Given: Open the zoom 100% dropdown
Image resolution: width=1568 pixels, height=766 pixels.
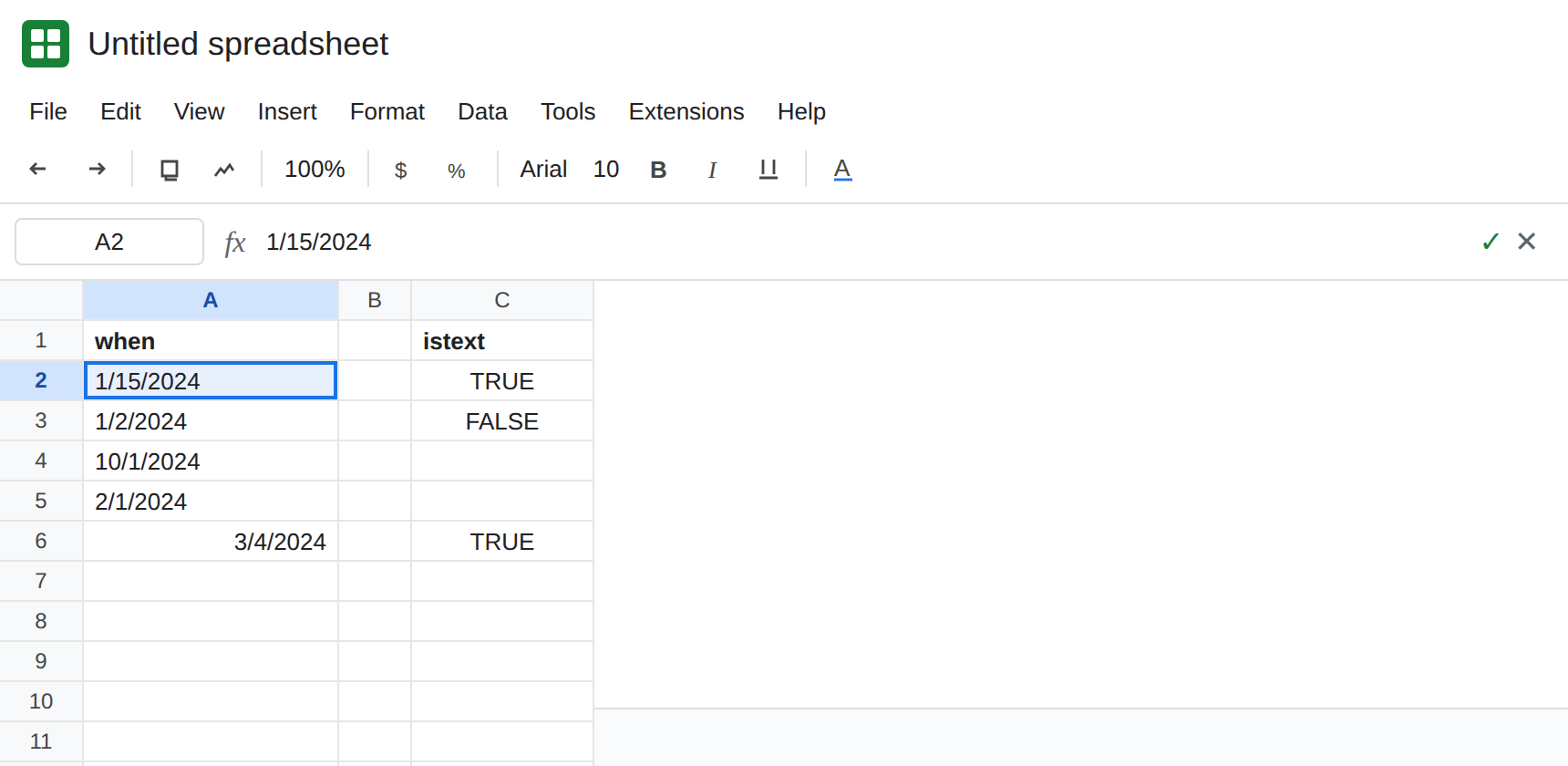Looking at the screenshot, I should click(315, 170).
